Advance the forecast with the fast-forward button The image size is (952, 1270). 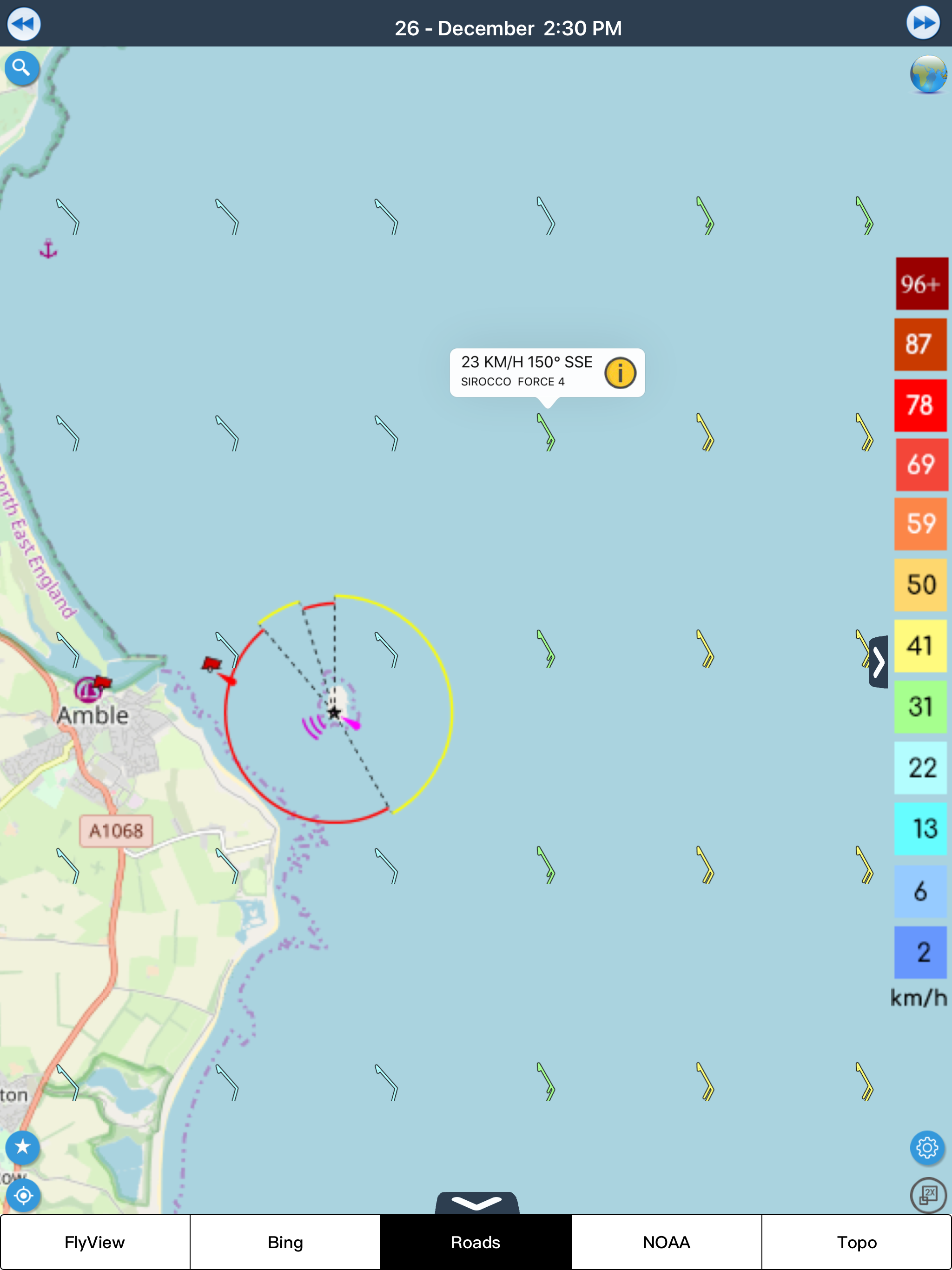pyautogui.click(x=923, y=23)
